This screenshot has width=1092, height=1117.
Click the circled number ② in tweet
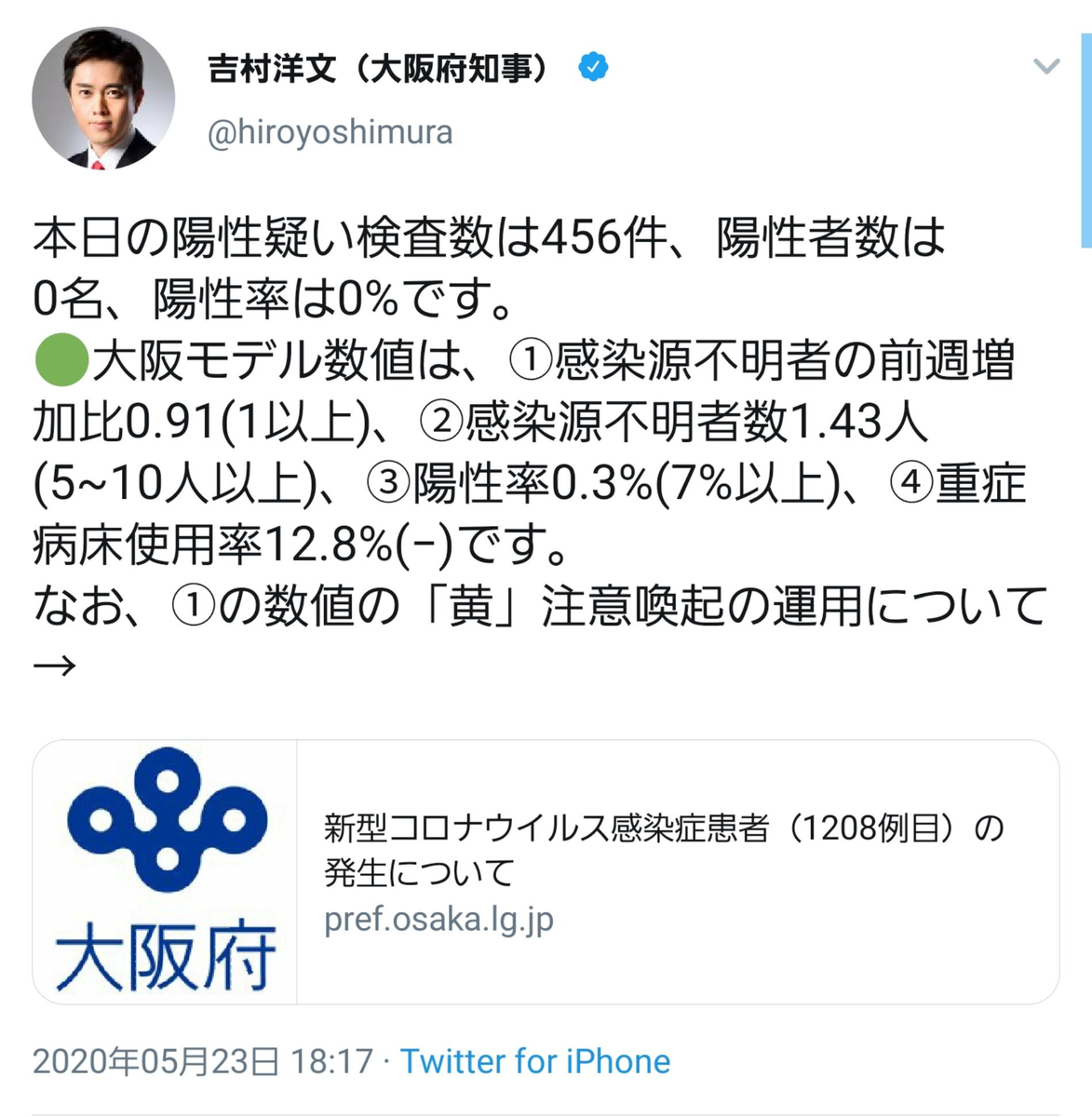click(x=441, y=422)
